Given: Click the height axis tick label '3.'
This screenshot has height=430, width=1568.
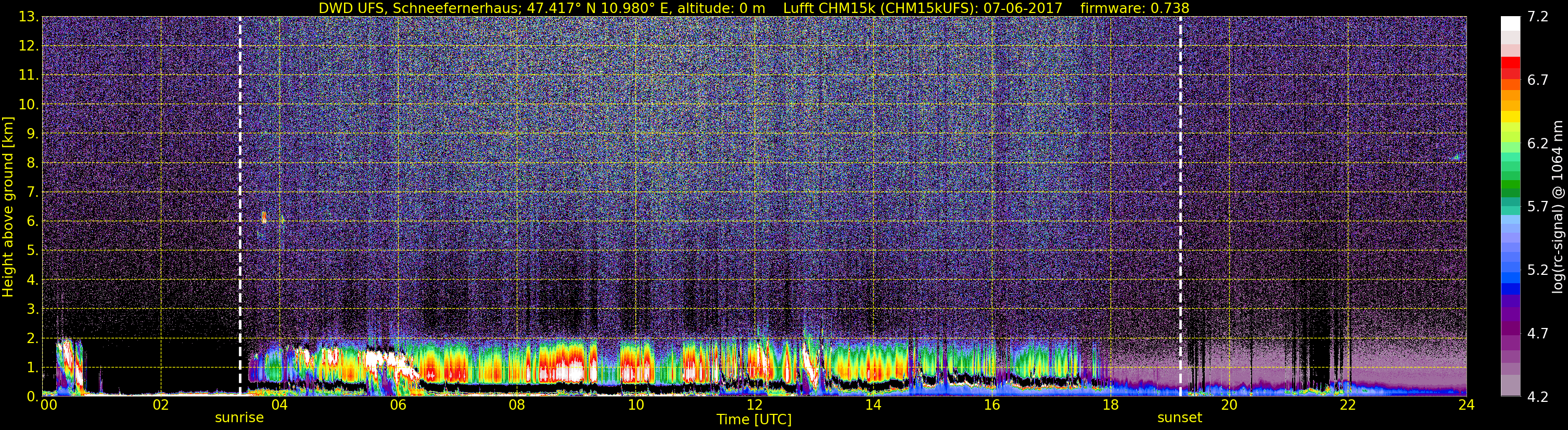Looking at the screenshot, I should [x=32, y=309].
